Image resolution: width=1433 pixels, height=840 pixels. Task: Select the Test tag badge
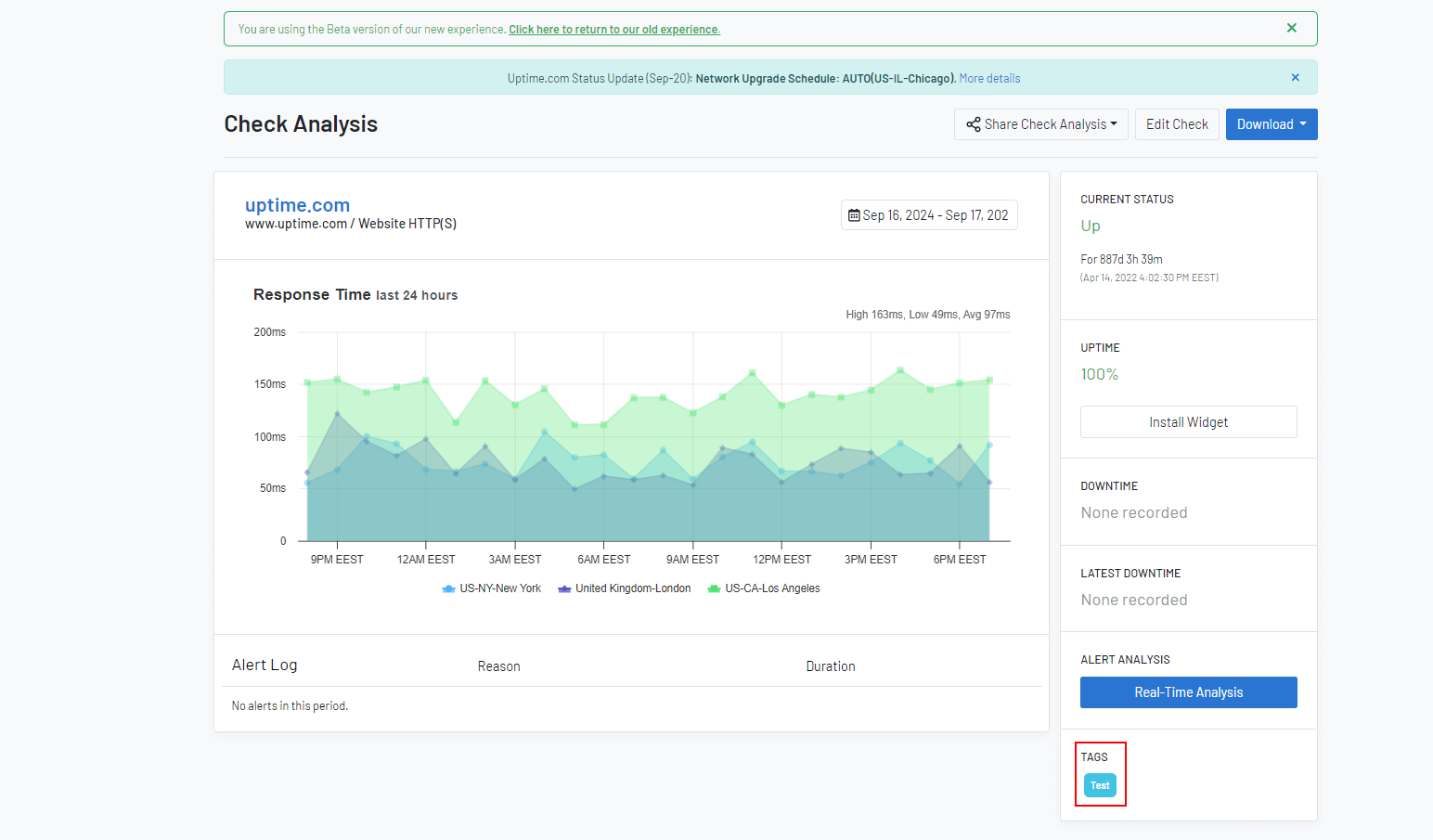(x=1100, y=785)
